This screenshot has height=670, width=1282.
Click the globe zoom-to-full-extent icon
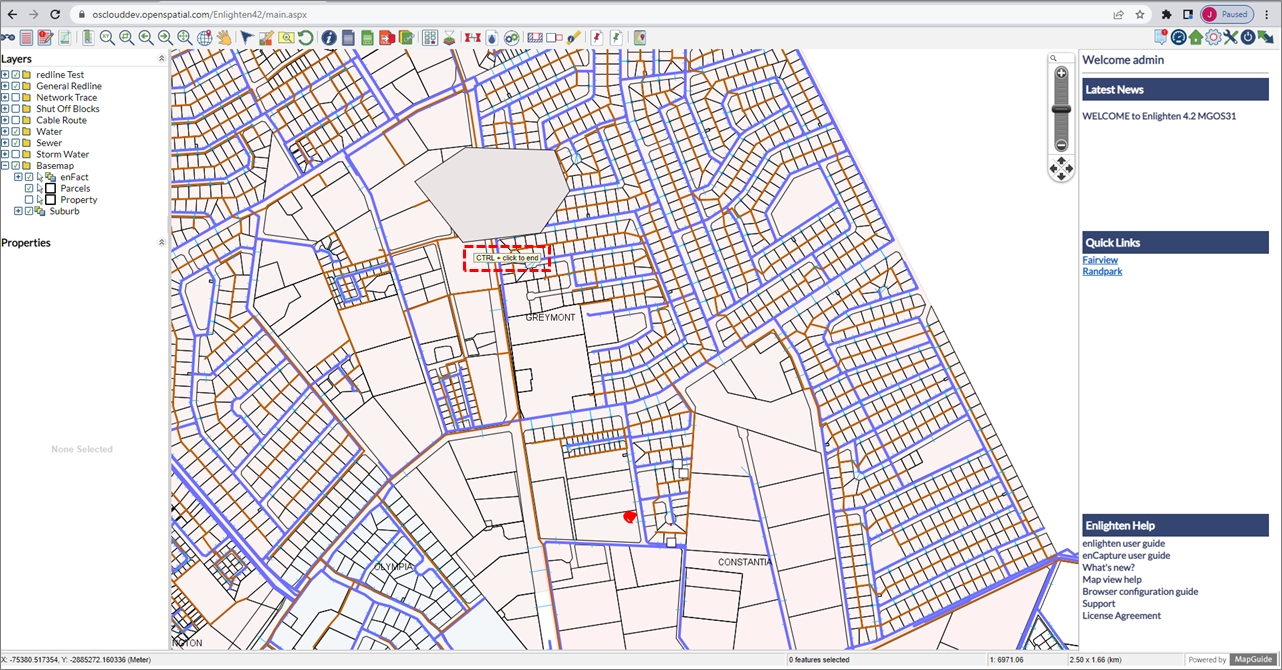tap(204, 38)
